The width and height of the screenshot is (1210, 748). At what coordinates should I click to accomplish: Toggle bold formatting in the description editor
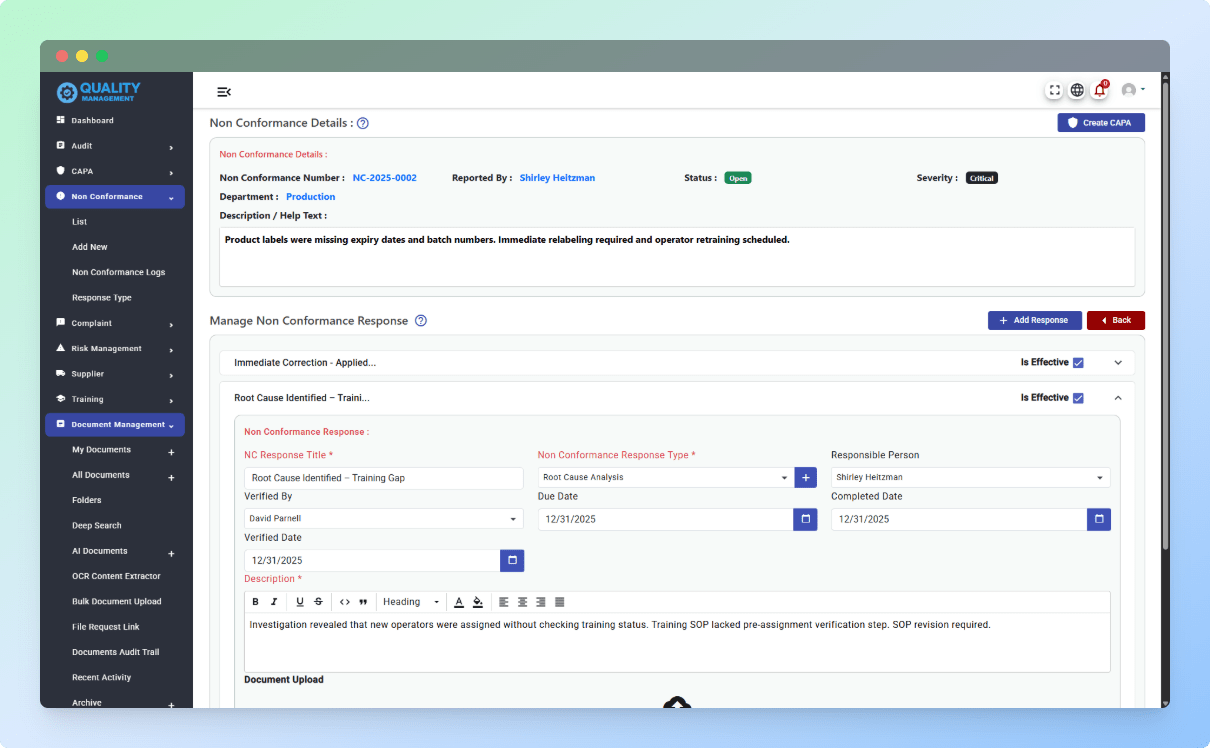(x=255, y=601)
